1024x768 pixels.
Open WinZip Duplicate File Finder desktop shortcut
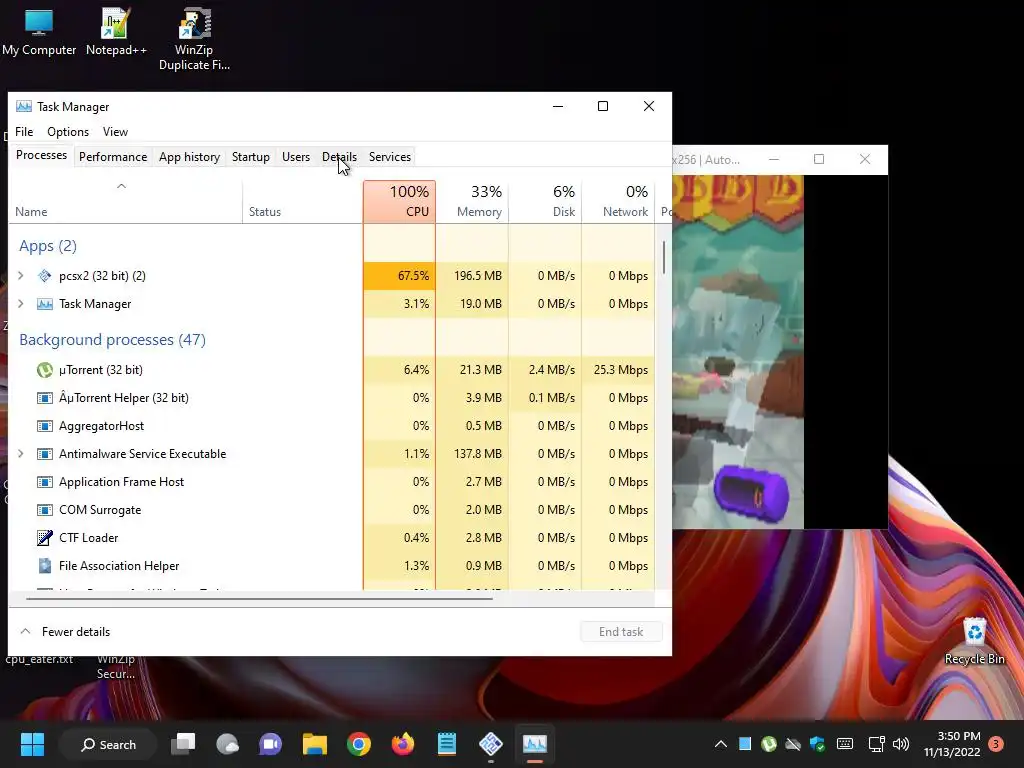[x=194, y=39]
